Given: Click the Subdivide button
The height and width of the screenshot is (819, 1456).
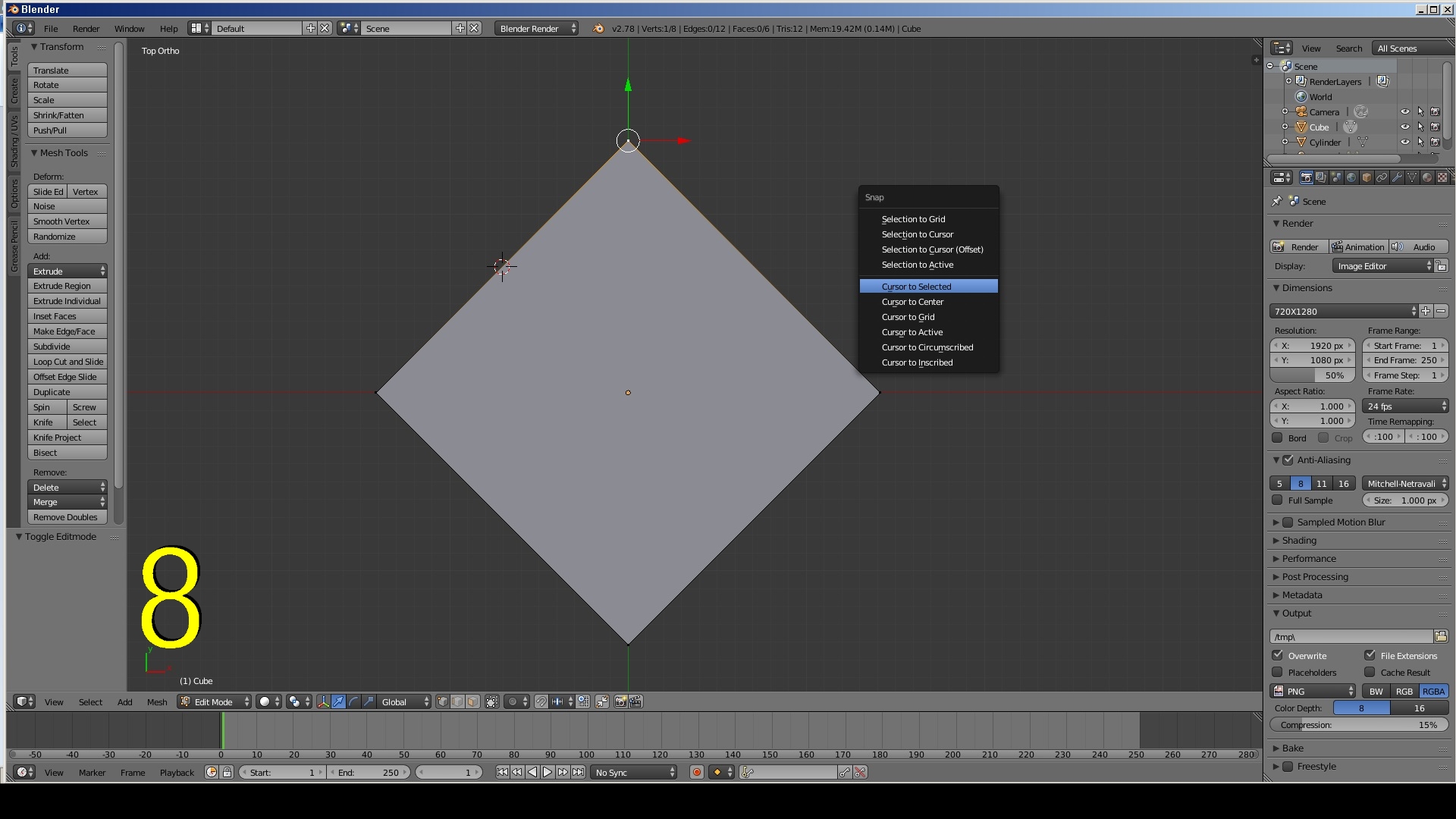Looking at the screenshot, I should 67,347.
